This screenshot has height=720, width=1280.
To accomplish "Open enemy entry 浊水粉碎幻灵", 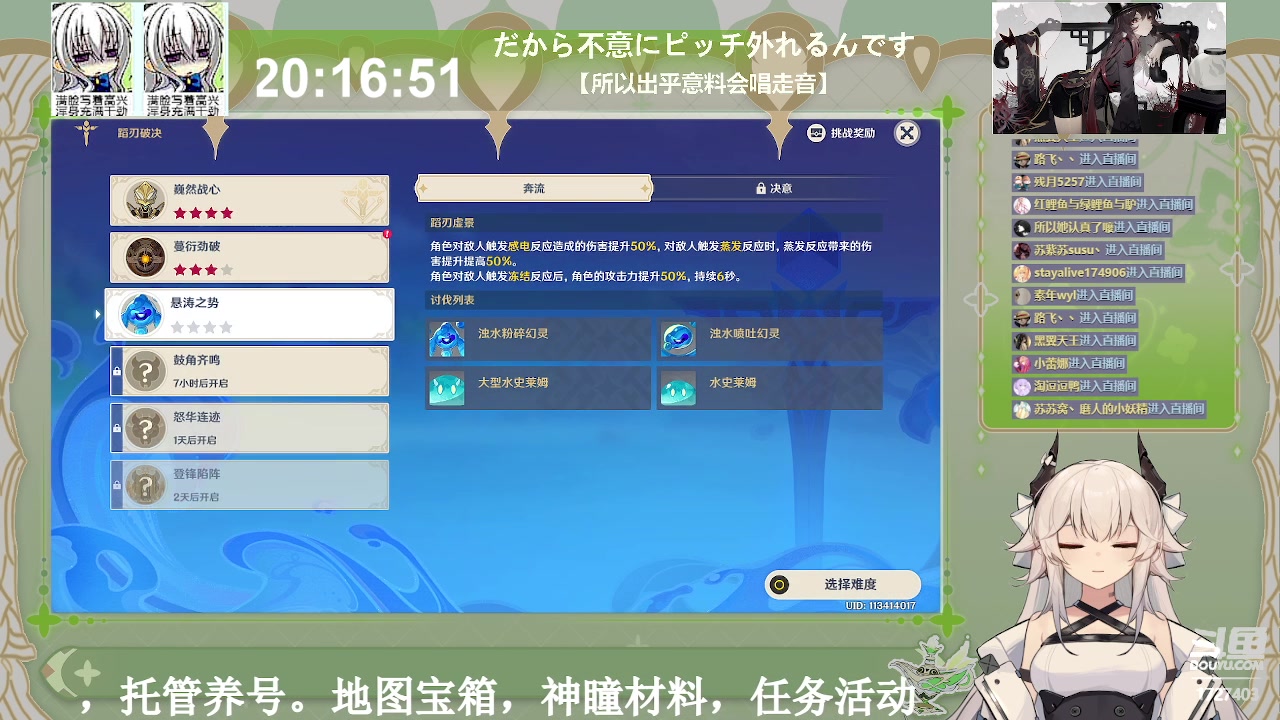I will (538, 339).
